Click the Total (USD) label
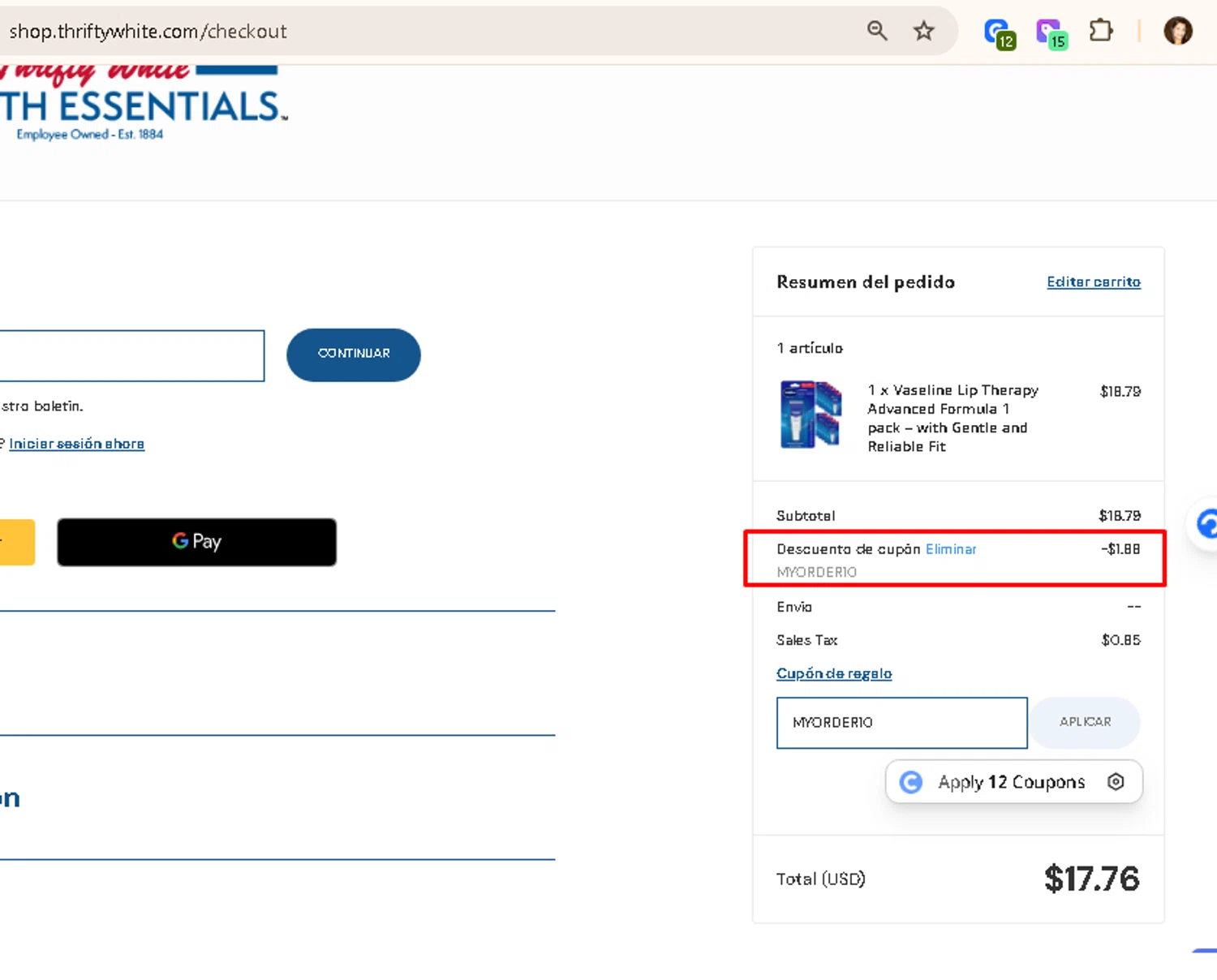 coord(820,879)
